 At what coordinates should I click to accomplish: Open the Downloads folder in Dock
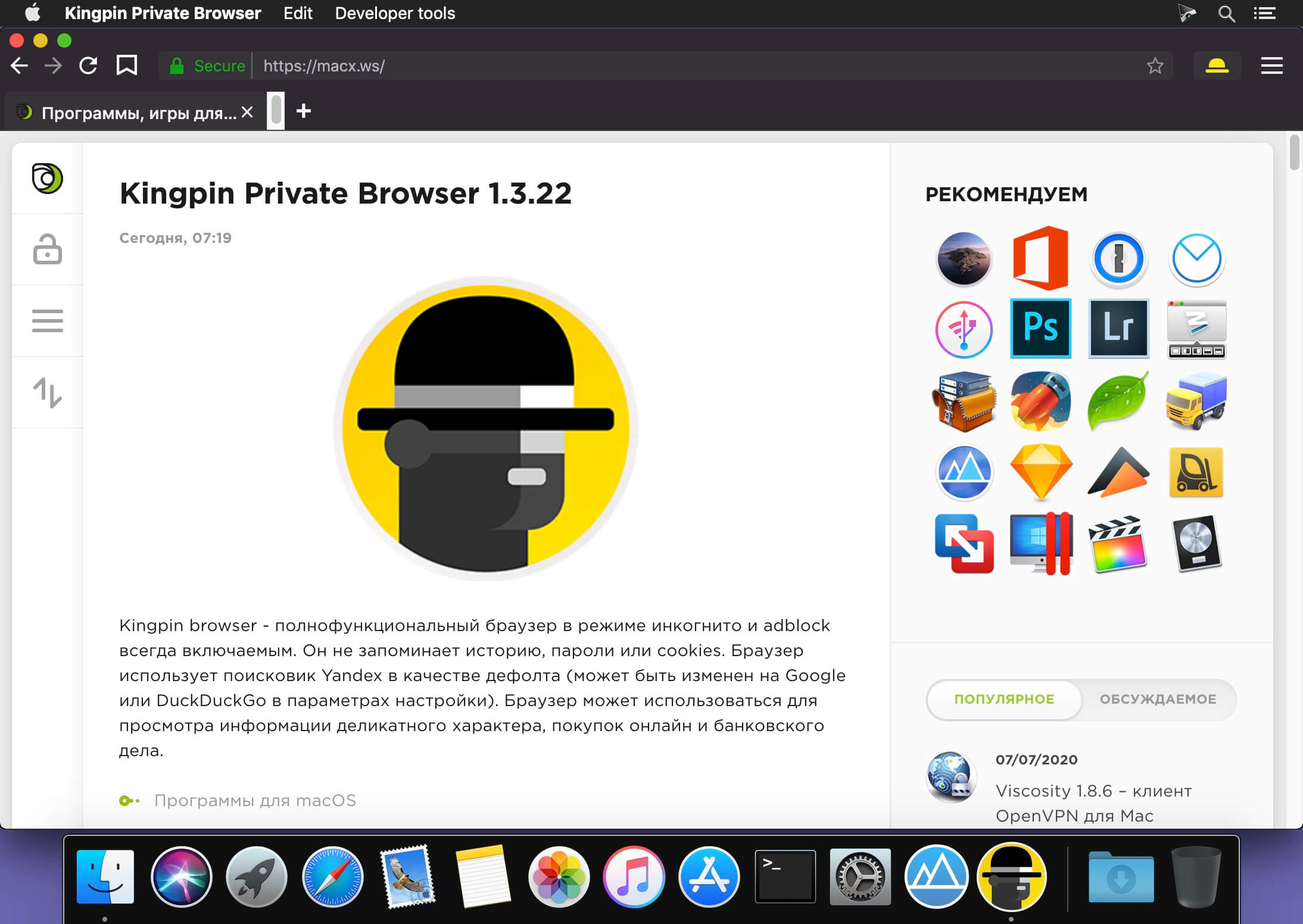(x=1121, y=877)
